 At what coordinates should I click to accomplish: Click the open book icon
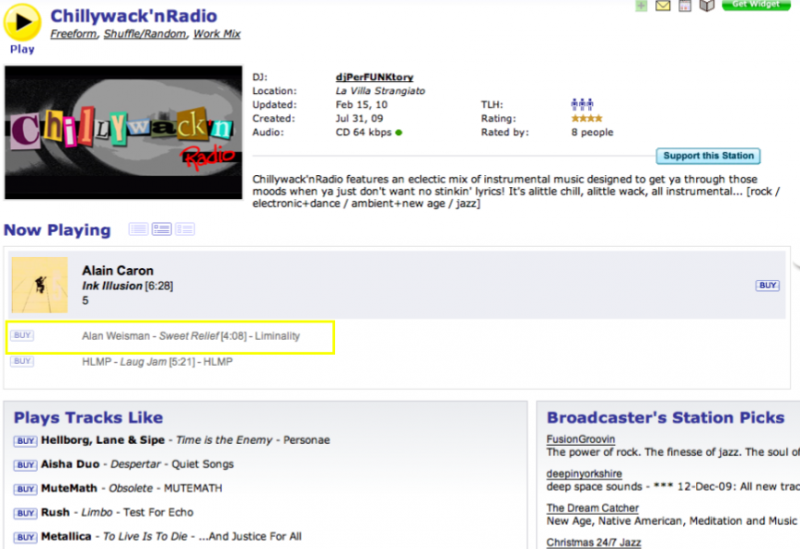(707, 6)
